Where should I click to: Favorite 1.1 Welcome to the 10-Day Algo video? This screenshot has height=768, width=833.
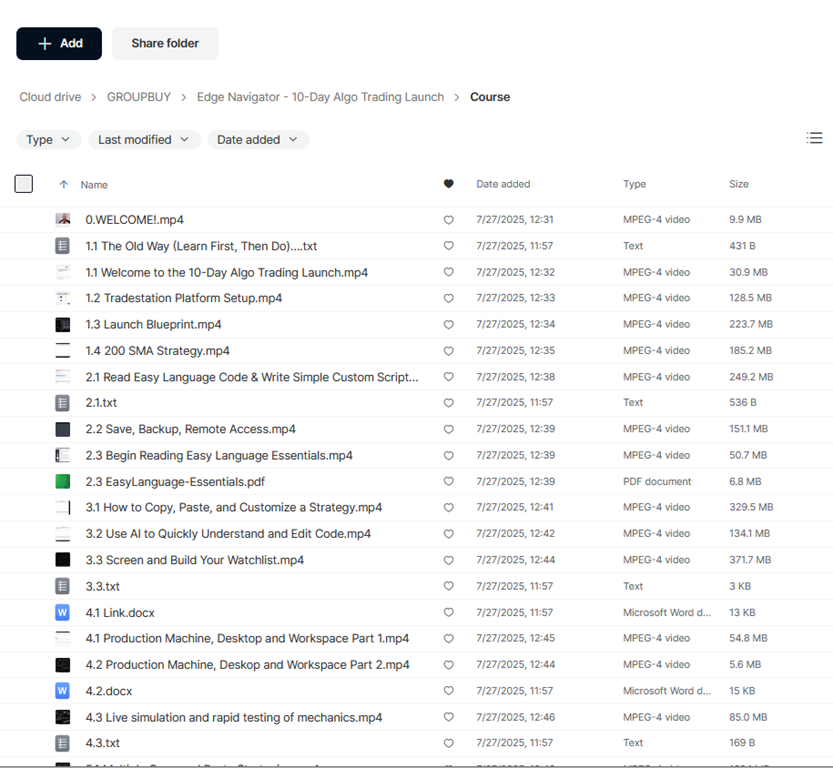coord(448,272)
